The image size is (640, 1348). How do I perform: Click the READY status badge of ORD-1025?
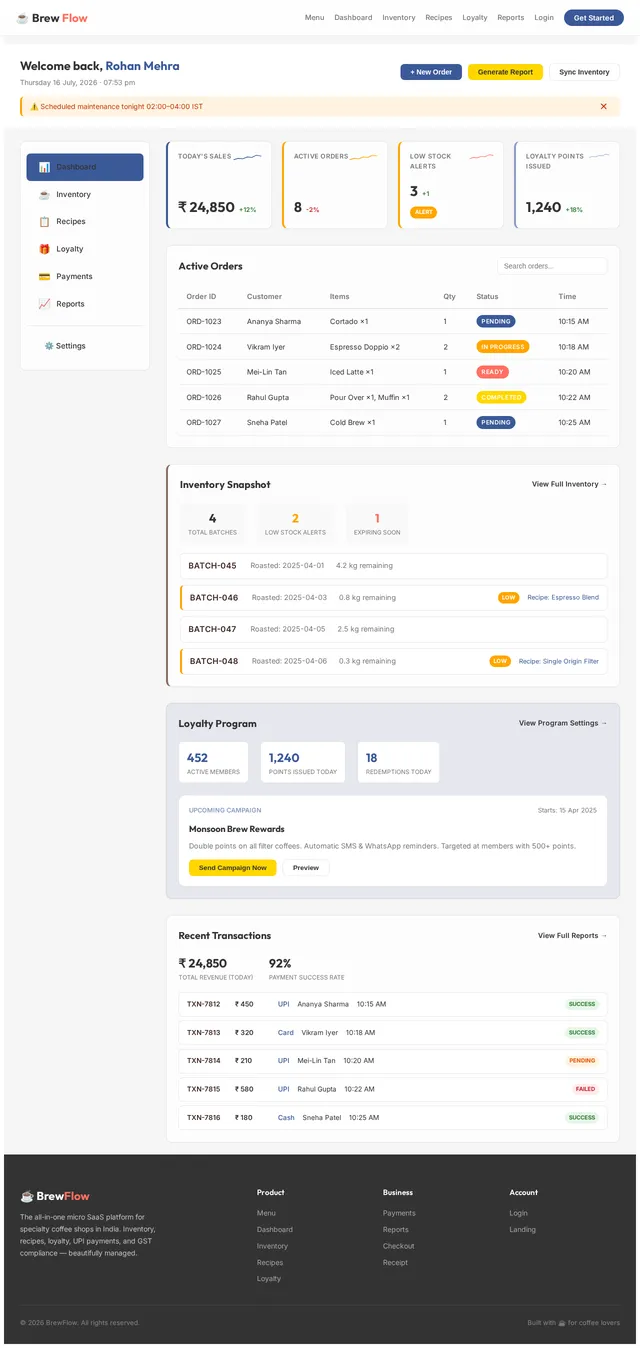pyautogui.click(x=493, y=372)
